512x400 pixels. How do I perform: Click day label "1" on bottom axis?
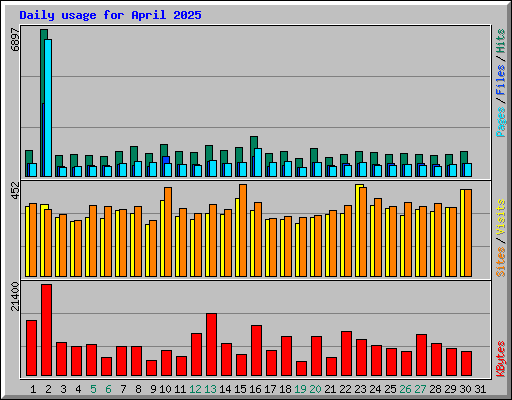33,389
